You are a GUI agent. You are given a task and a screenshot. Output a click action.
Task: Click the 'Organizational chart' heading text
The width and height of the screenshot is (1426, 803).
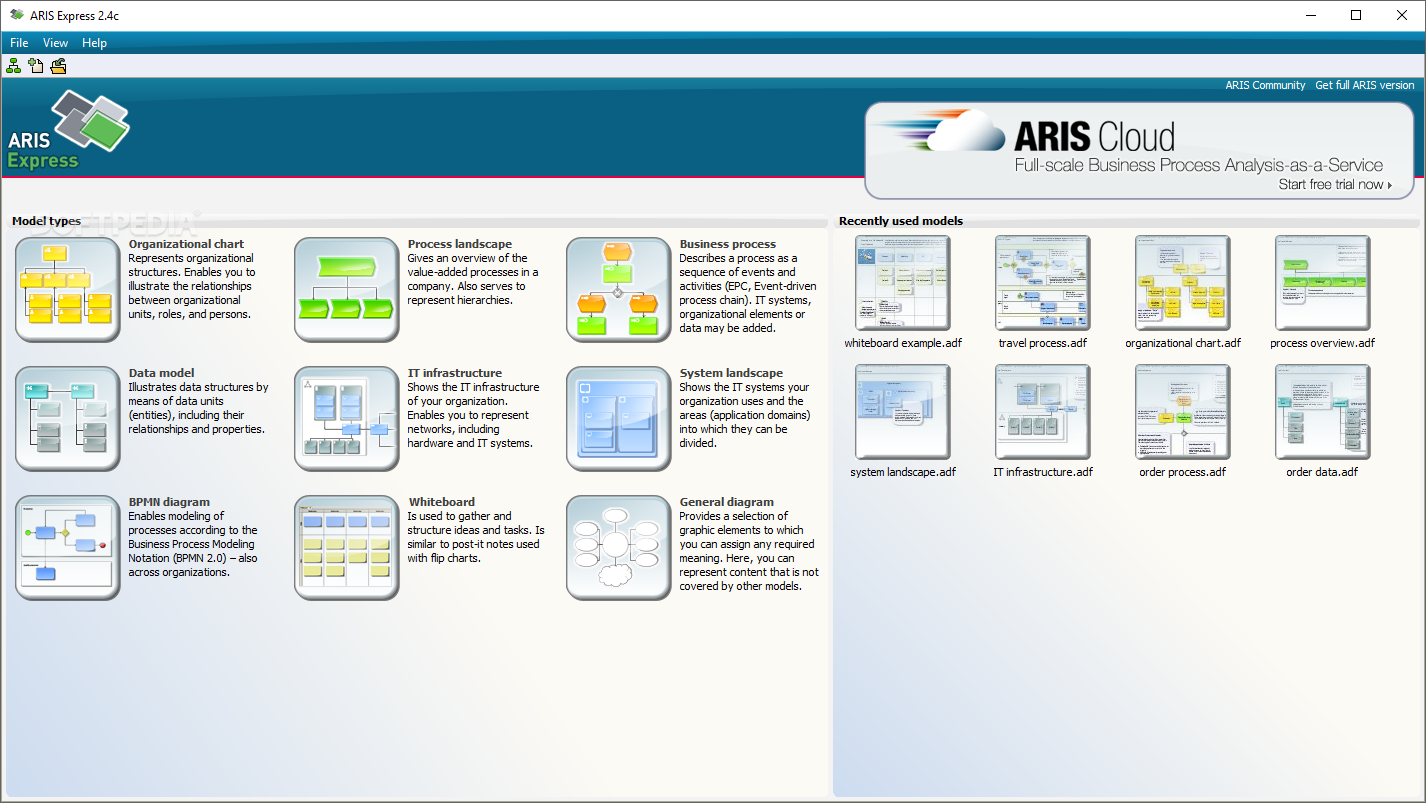186,244
